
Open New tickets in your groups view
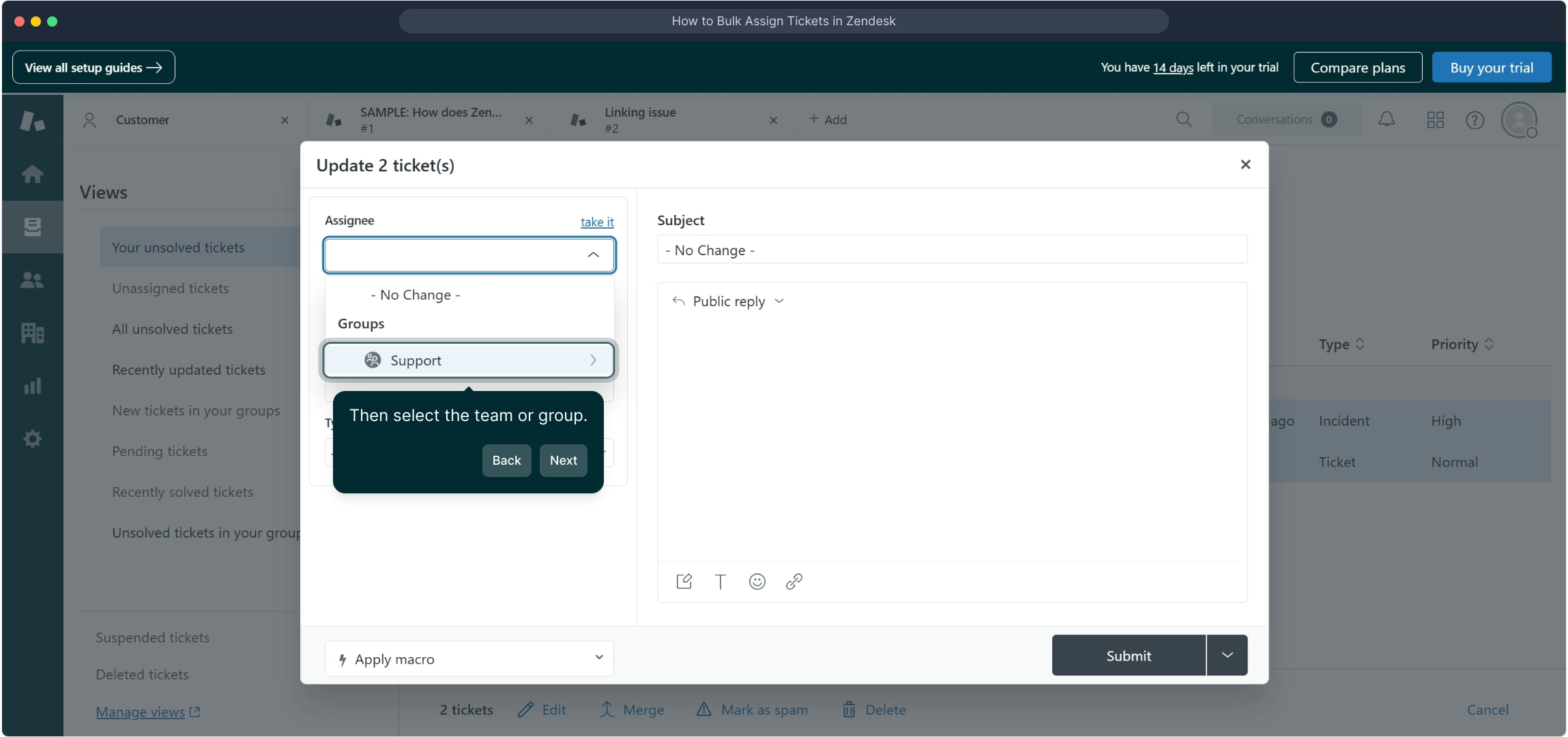click(x=197, y=411)
